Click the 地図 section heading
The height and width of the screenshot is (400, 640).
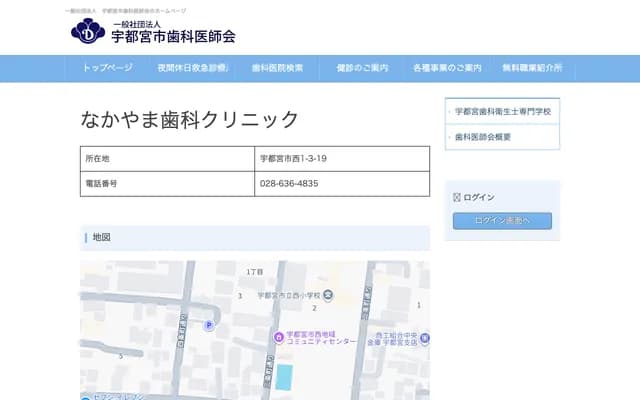tap(255, 238)
